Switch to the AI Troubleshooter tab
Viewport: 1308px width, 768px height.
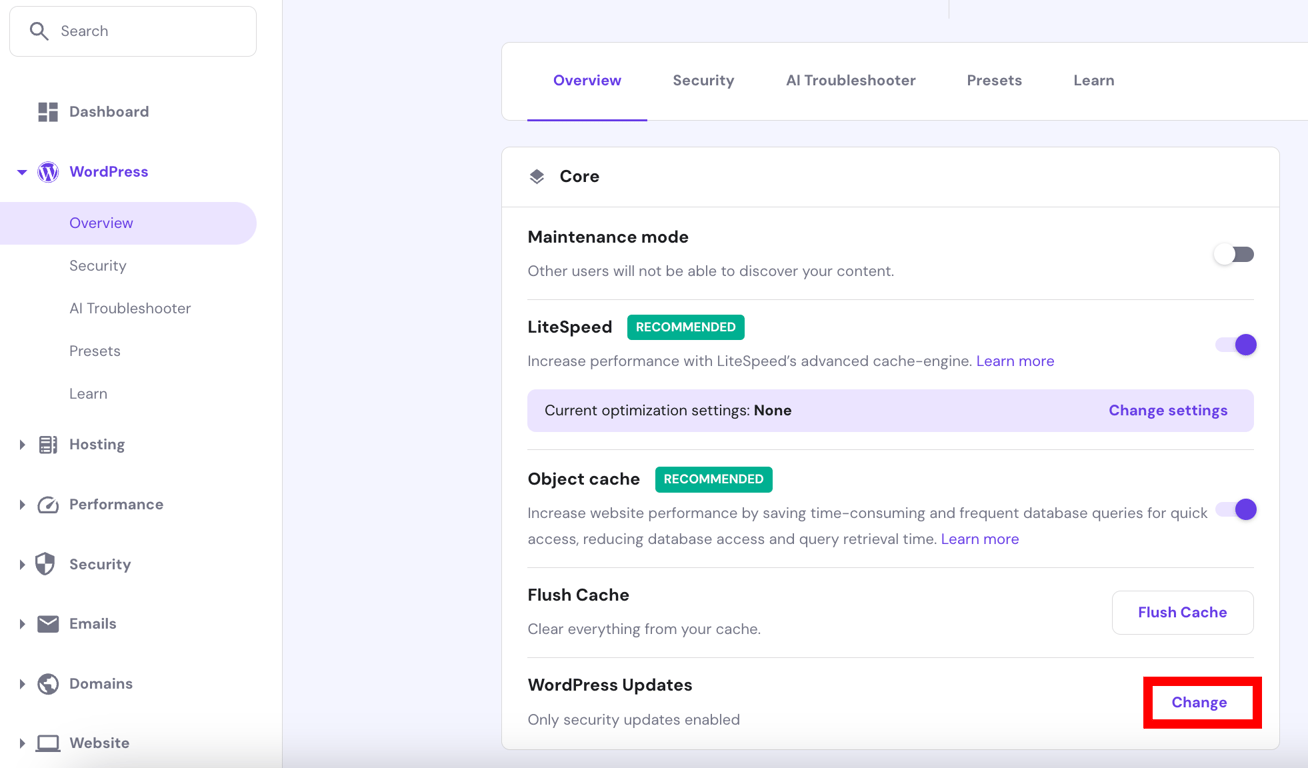(851, 80)
